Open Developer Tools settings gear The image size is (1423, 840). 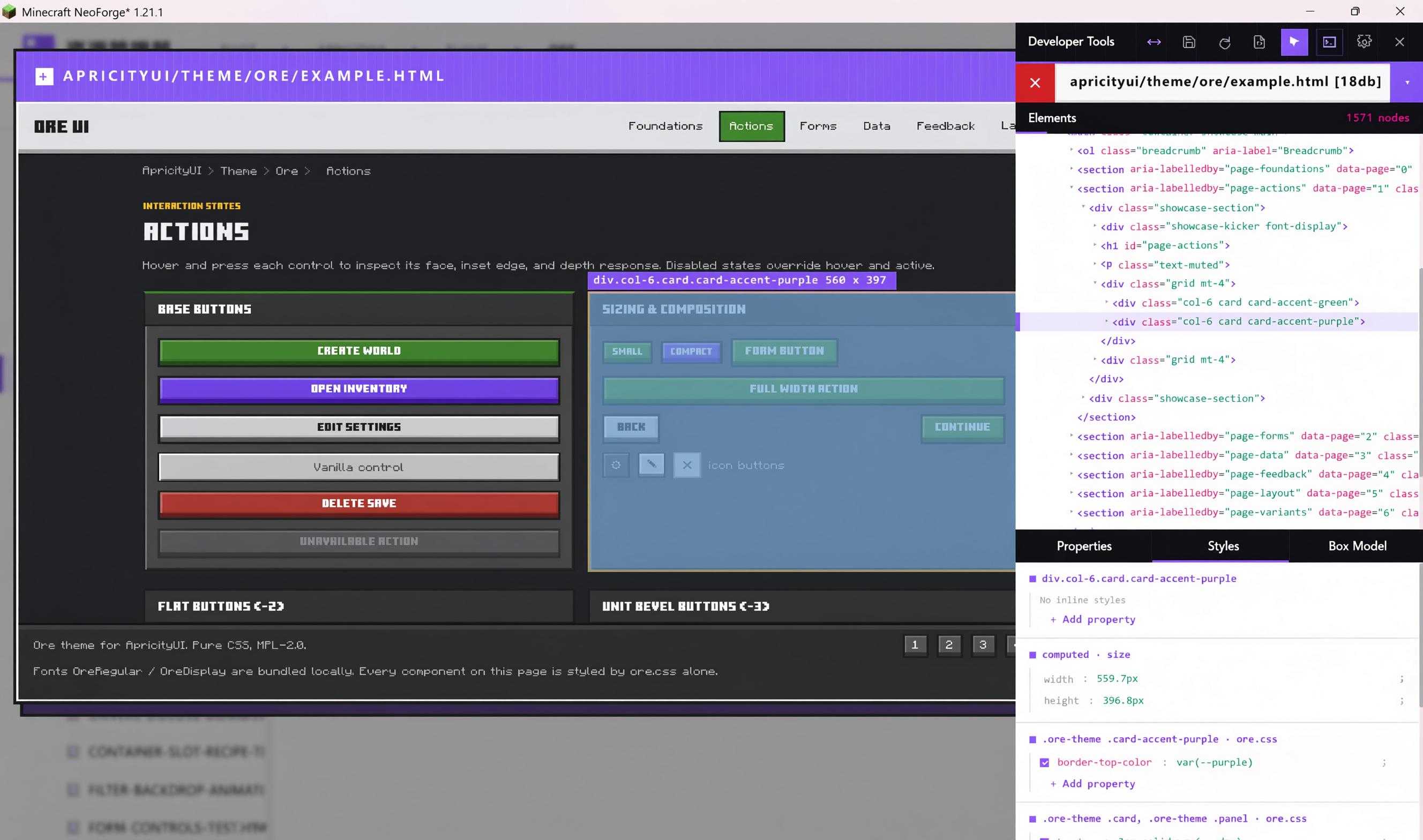pyautogui.click(x=1364, y=42)
